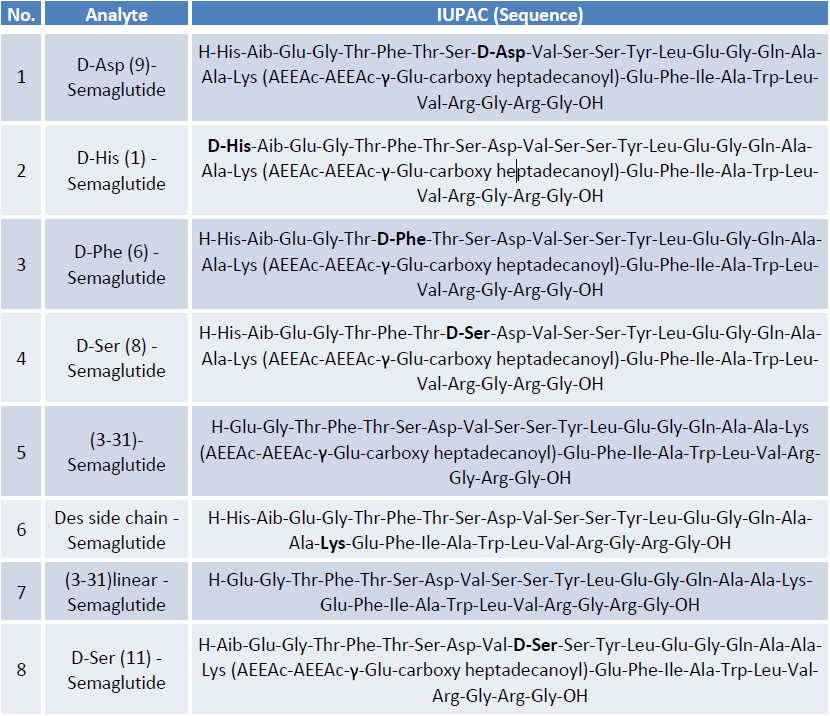Click the bold 'D-Ser' in row 8 sequence
830x716 pixels.
click(x=535, y=645)
